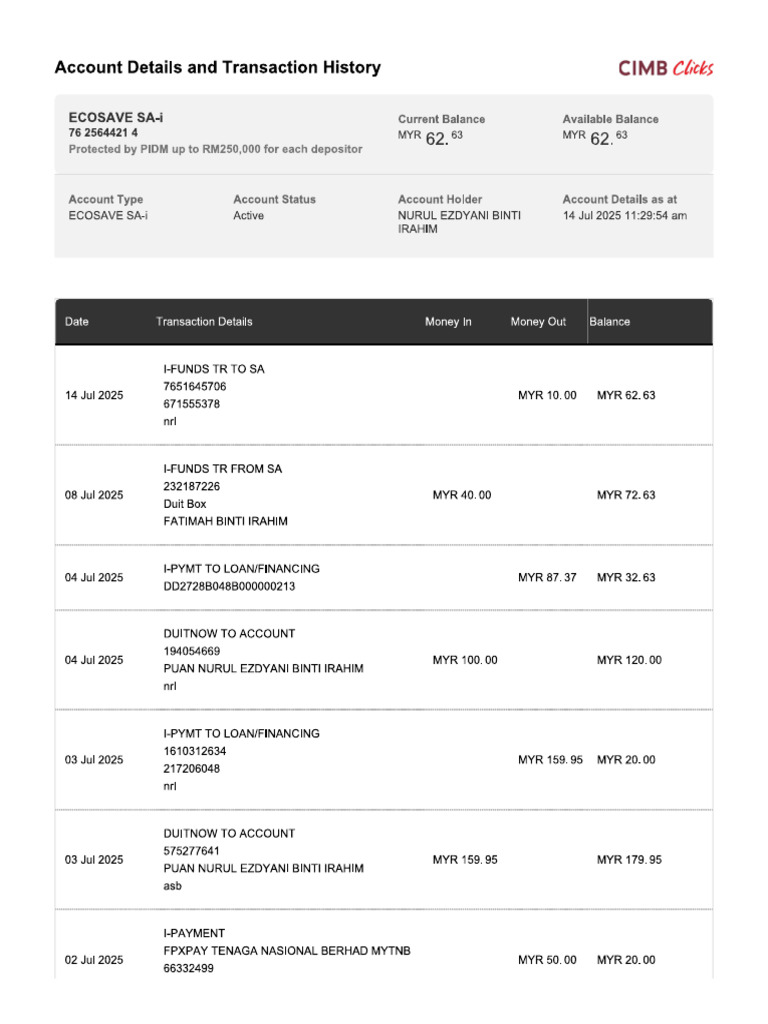Select the Transaction Details column header

[x=204, y=321]
